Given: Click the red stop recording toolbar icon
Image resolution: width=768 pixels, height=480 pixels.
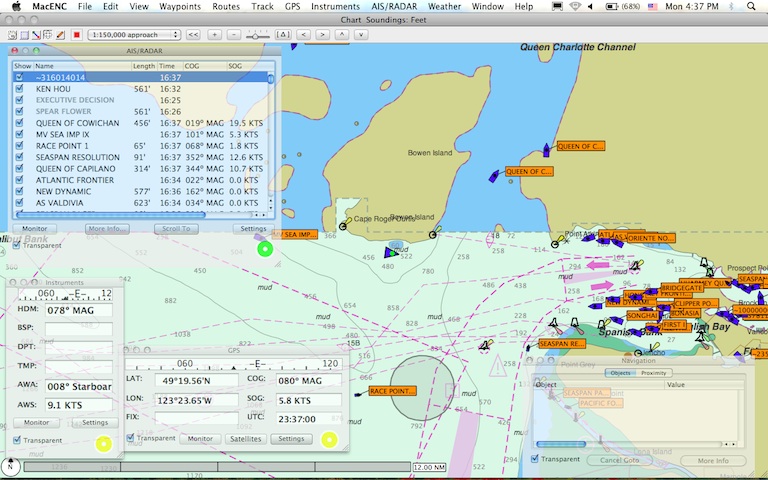Looking at the screenshot, I should (76, 34).
